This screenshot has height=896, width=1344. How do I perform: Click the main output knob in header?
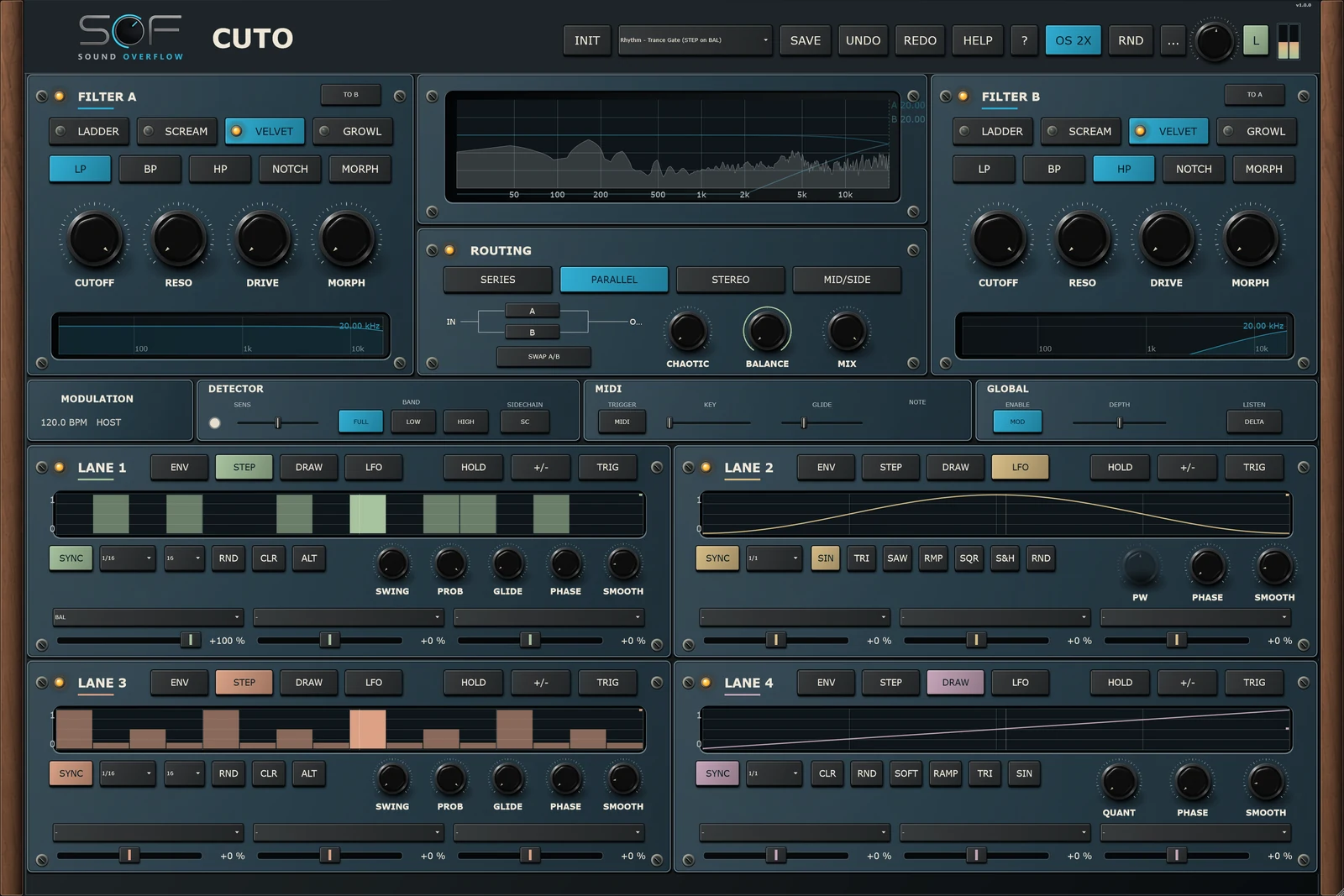[1214, 41]
